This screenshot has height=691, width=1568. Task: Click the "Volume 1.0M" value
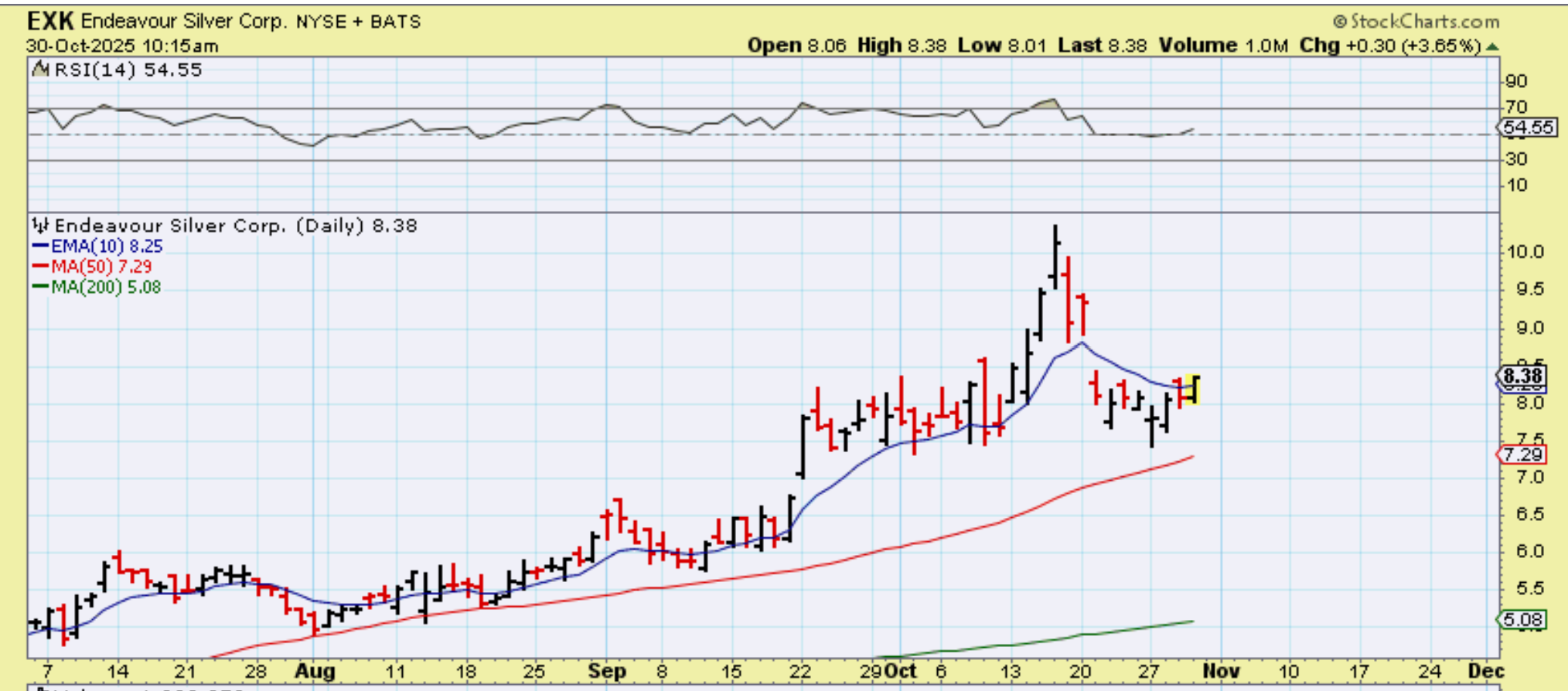tap(1223, 46)
